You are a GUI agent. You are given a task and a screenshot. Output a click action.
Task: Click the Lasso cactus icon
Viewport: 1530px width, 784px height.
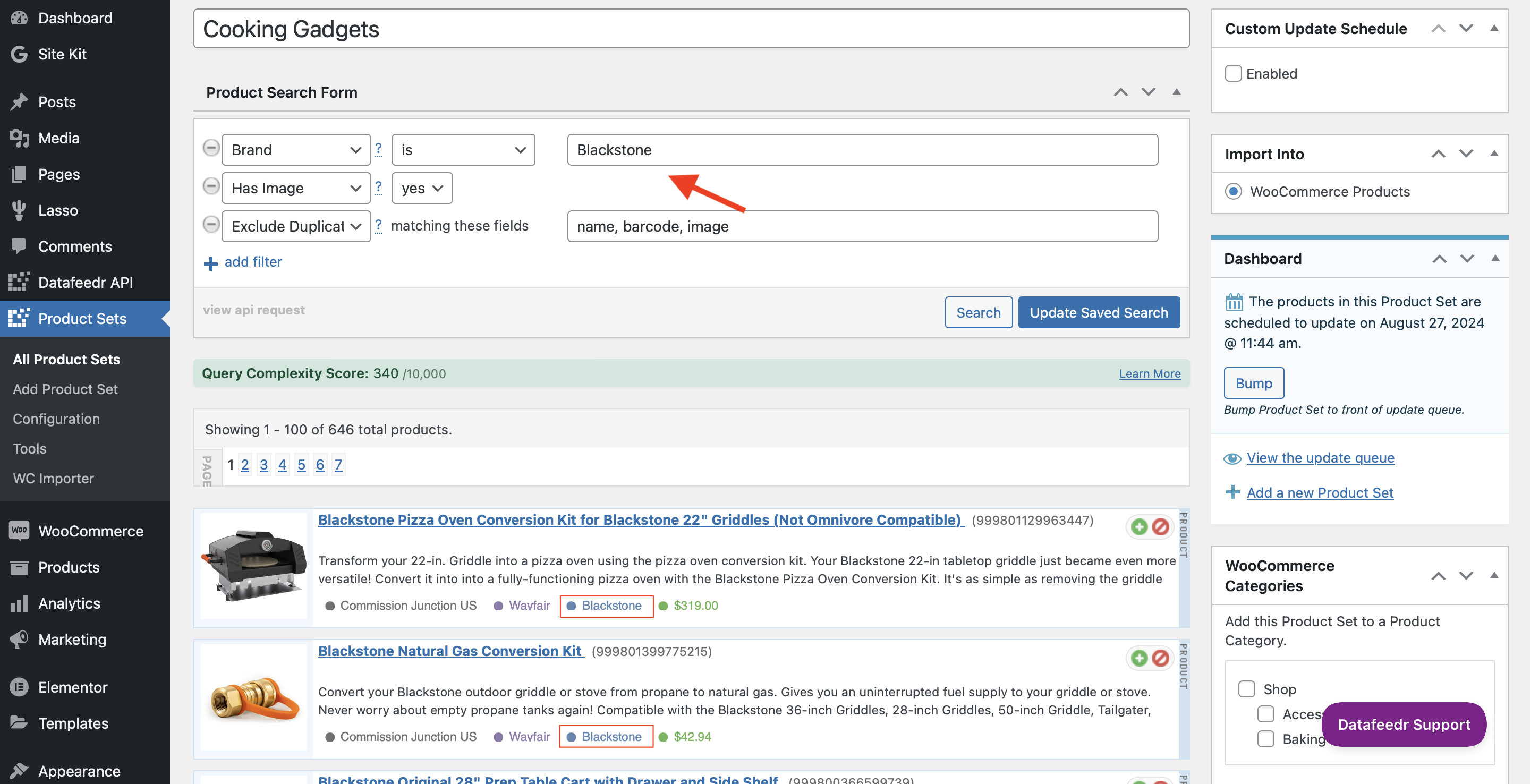pyautogui.click(x=19, y=210)
